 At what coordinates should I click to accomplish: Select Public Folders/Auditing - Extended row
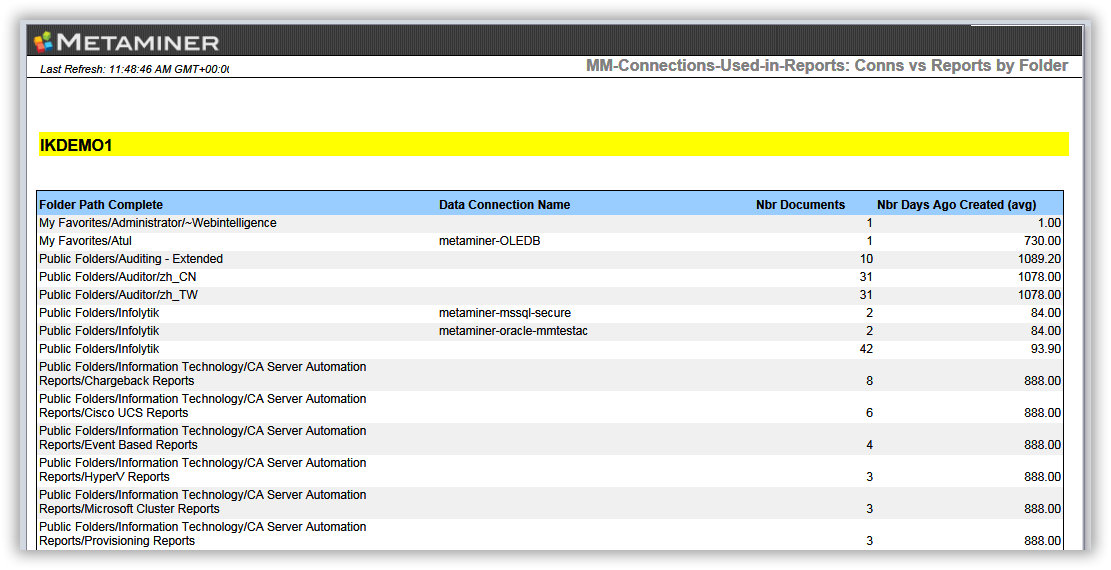coord(550,259)
